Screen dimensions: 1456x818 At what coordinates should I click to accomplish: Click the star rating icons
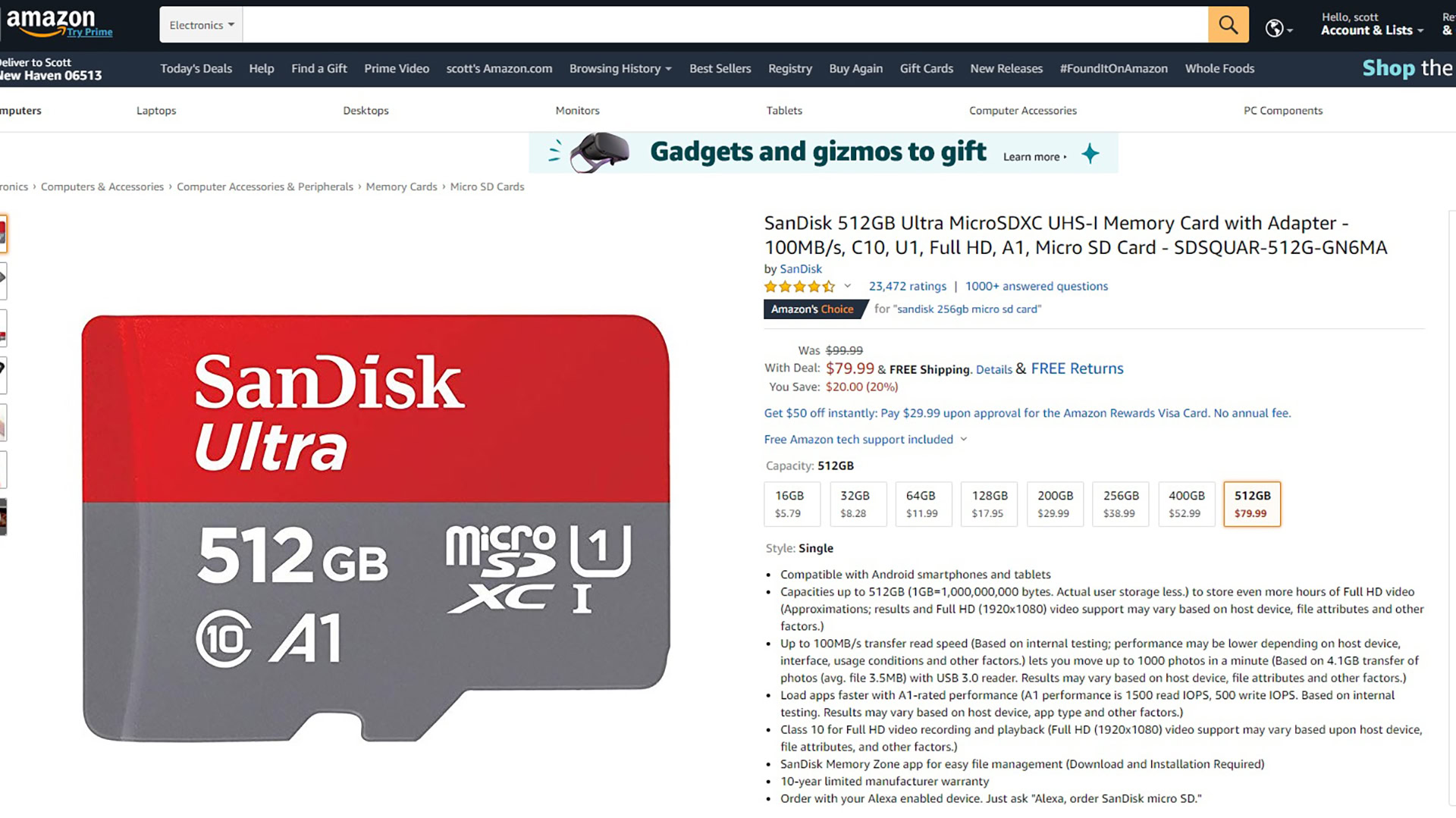click(799, 287)
